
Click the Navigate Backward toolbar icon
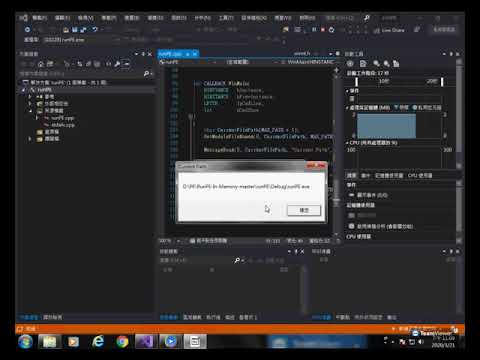pos(27,30)
